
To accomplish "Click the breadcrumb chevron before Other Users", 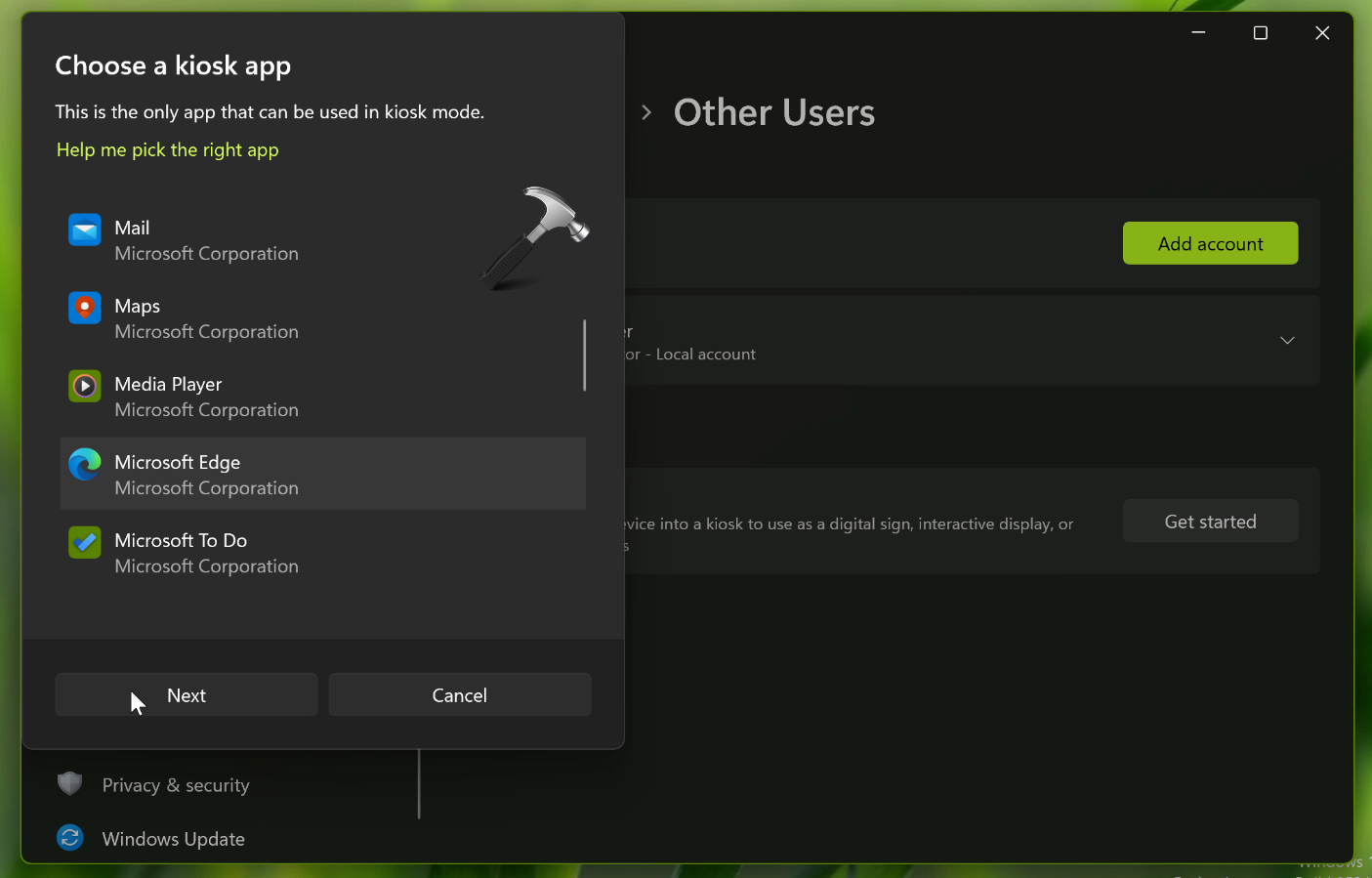I will pos(646,112).
